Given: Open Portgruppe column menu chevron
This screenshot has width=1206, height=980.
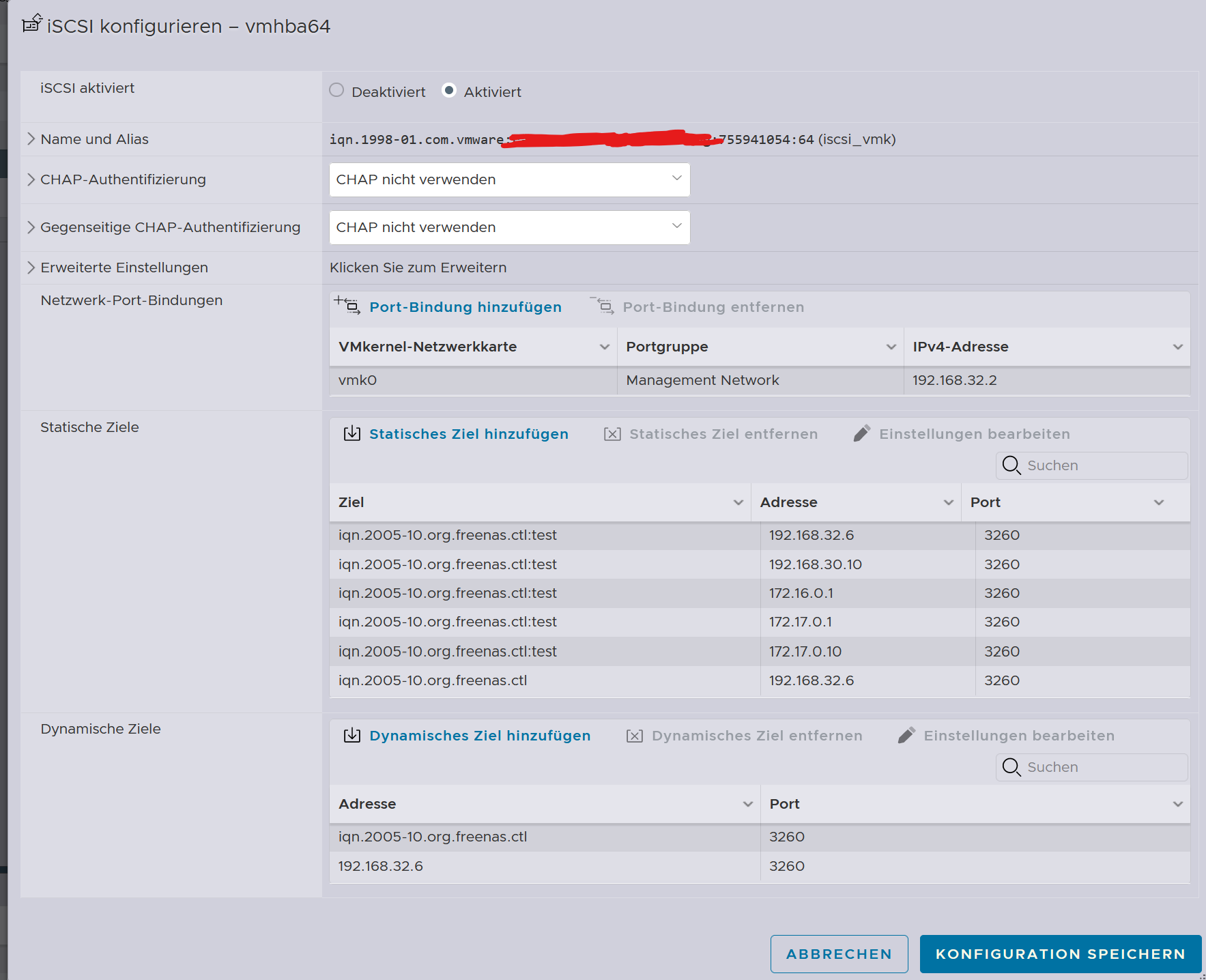Looking at the screenshot, I should click(x=891, y=347).
